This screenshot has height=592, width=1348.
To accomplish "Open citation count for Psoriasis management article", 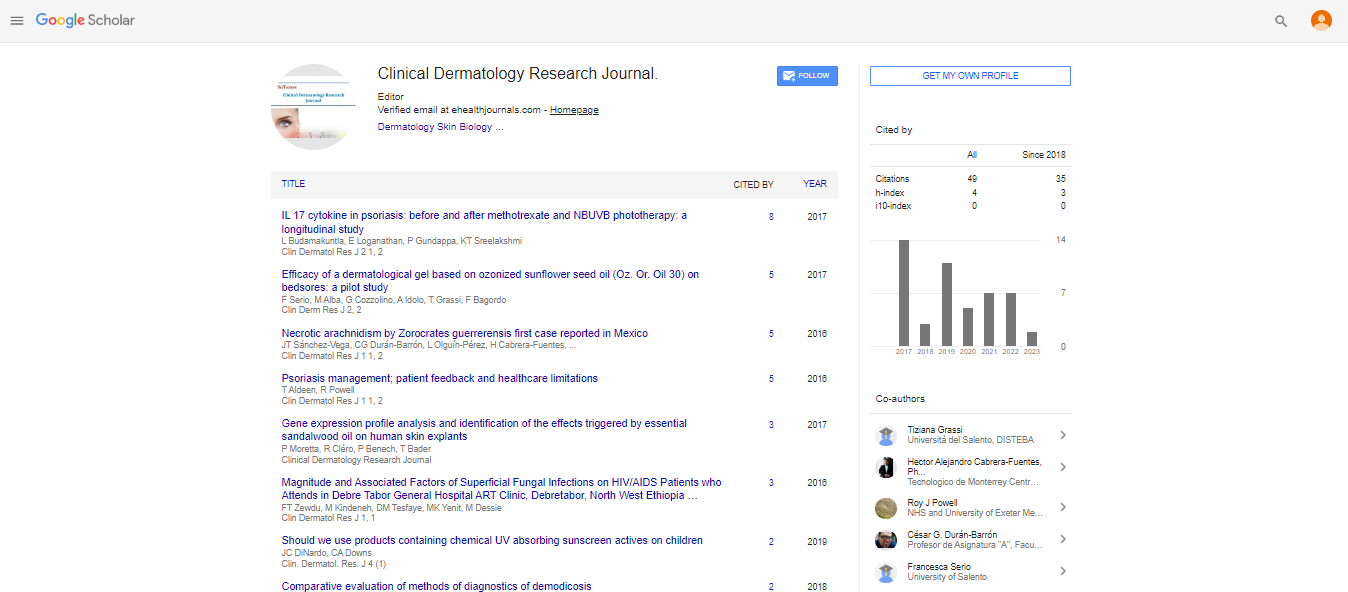I will [771, 379].
